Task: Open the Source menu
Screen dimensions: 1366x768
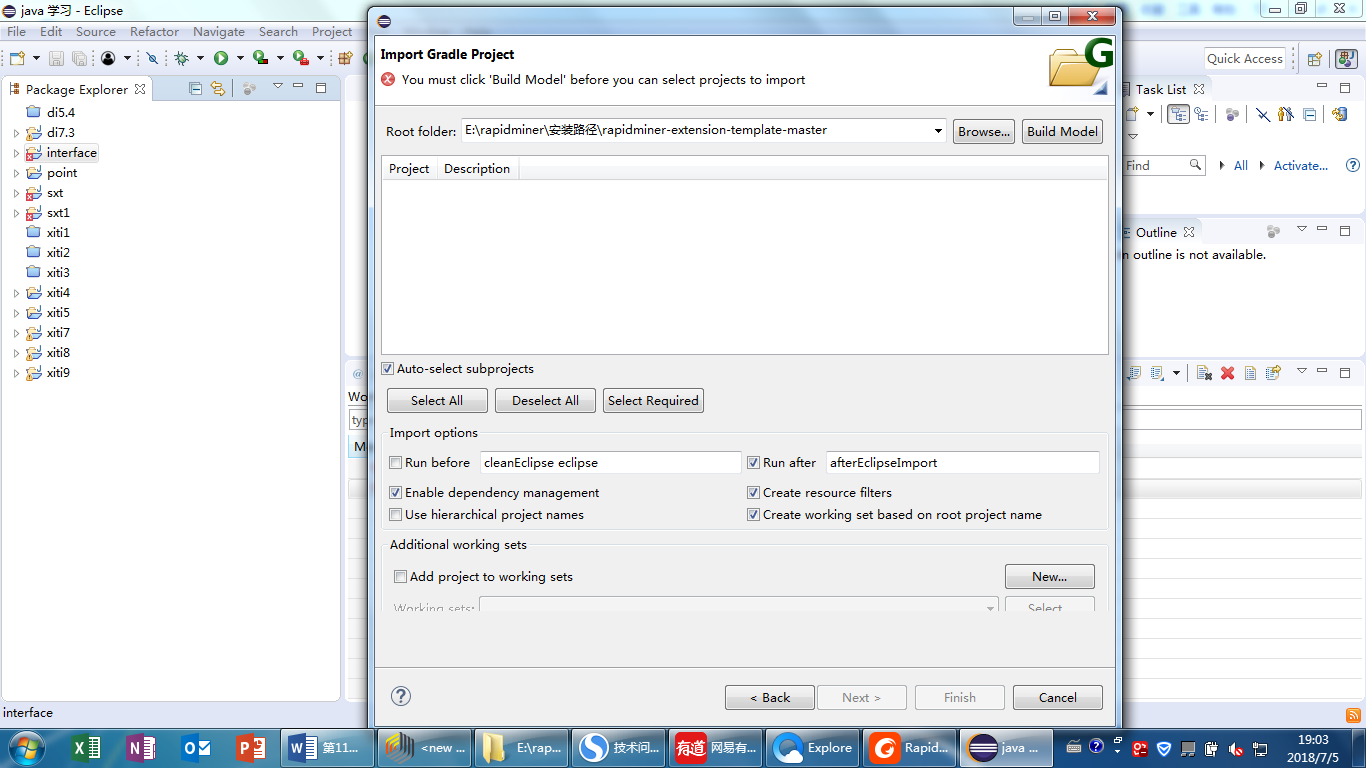Action: coord(96,32)
